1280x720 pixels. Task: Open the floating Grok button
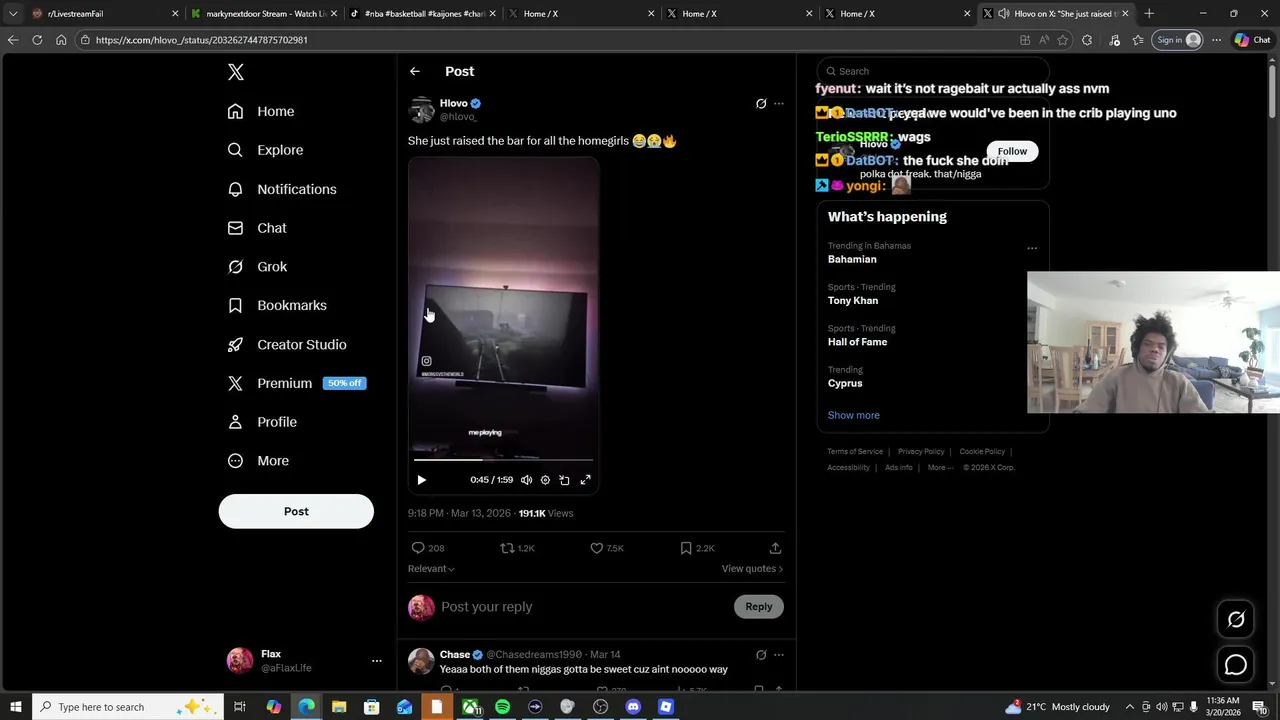coord(1236,619)
